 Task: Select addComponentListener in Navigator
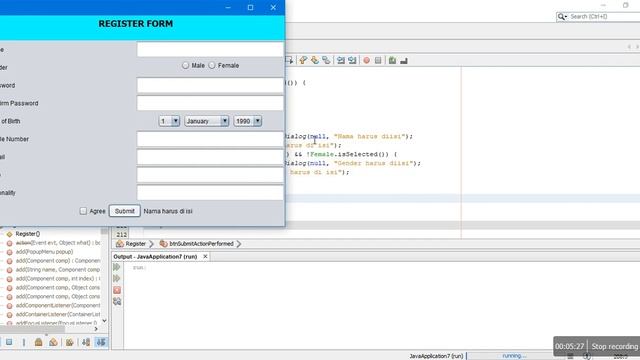pyautogui.click(x=58, y=306)
